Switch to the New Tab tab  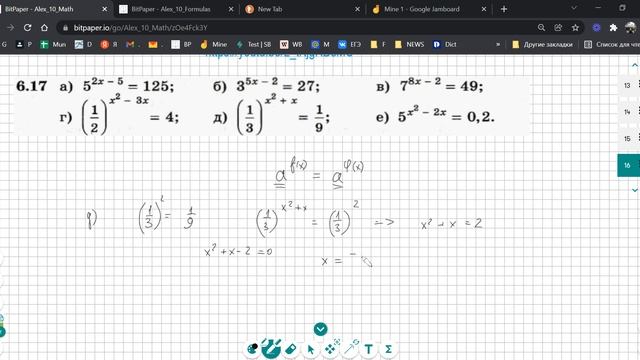point(302,9)
